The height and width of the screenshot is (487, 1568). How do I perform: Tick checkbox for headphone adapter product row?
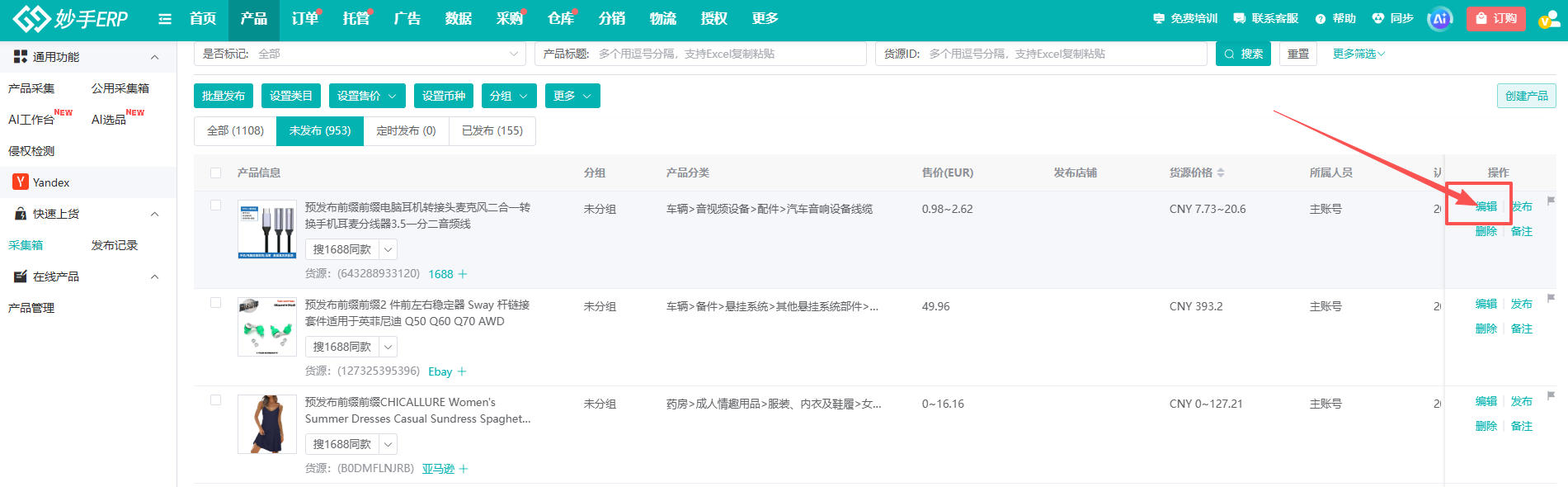tap(216, 206)
